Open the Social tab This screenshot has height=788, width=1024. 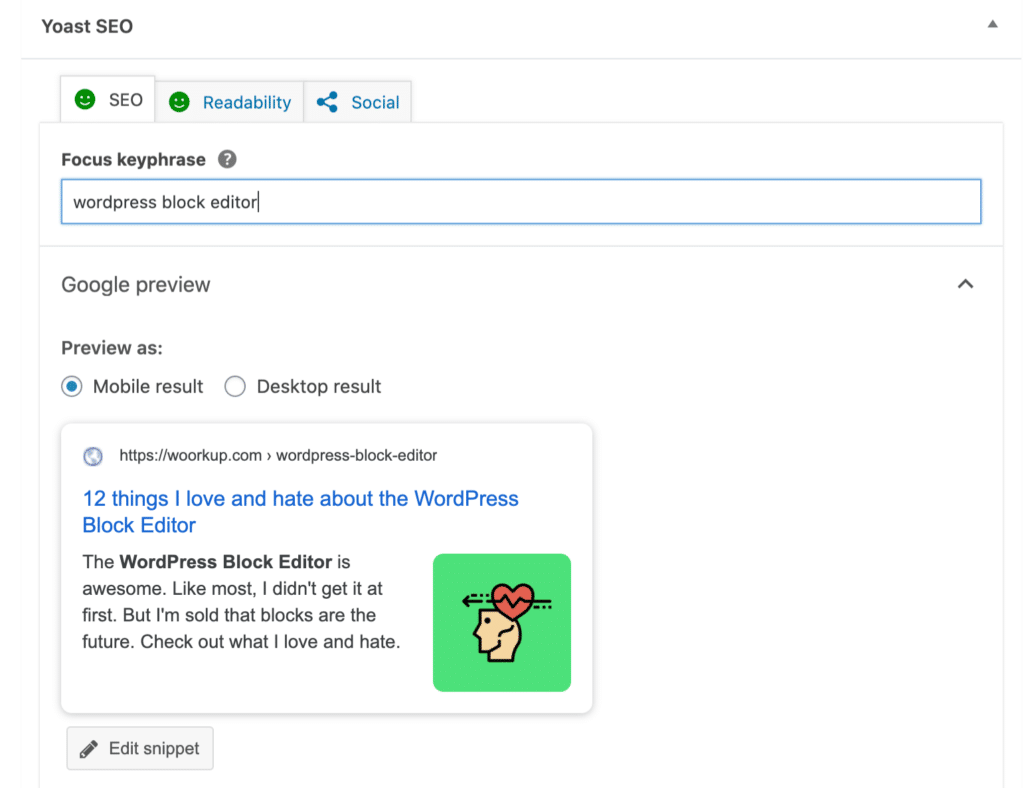pyautogui.click(x=358, y=102)
